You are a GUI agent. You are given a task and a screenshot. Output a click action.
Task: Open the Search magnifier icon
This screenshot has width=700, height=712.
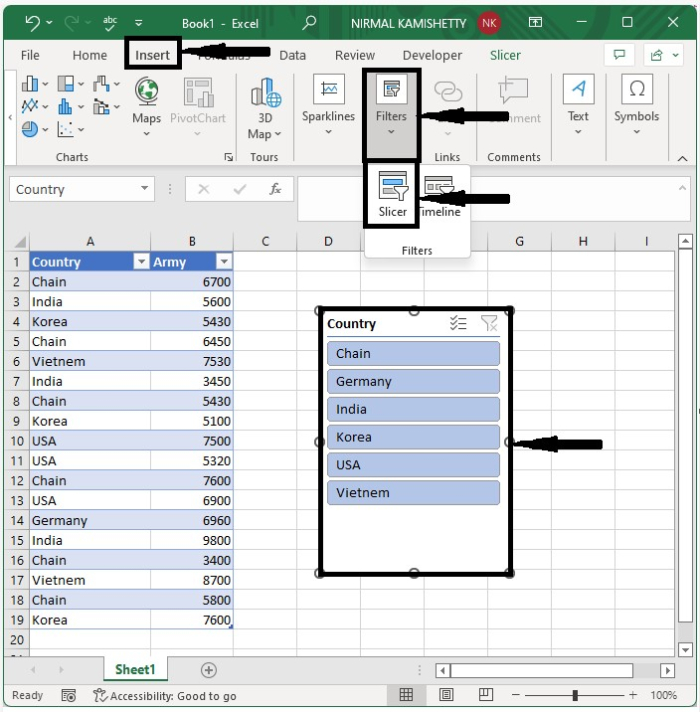[309, 22]
